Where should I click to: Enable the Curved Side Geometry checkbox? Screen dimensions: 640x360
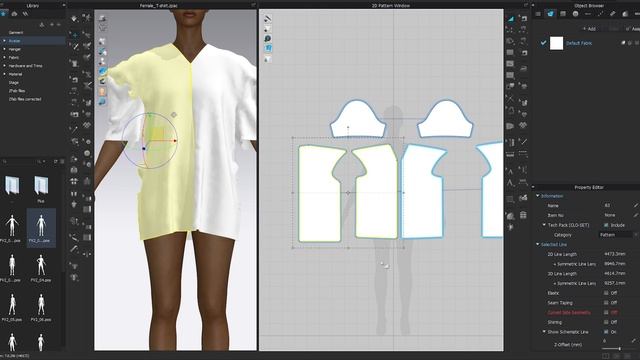(x=606, y=313)
